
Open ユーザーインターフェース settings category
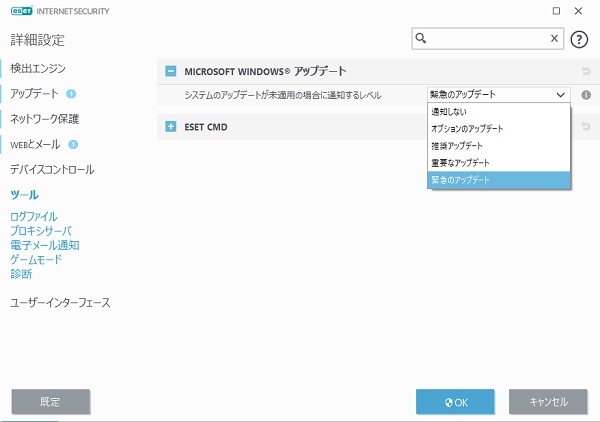(x=60, y=303)
